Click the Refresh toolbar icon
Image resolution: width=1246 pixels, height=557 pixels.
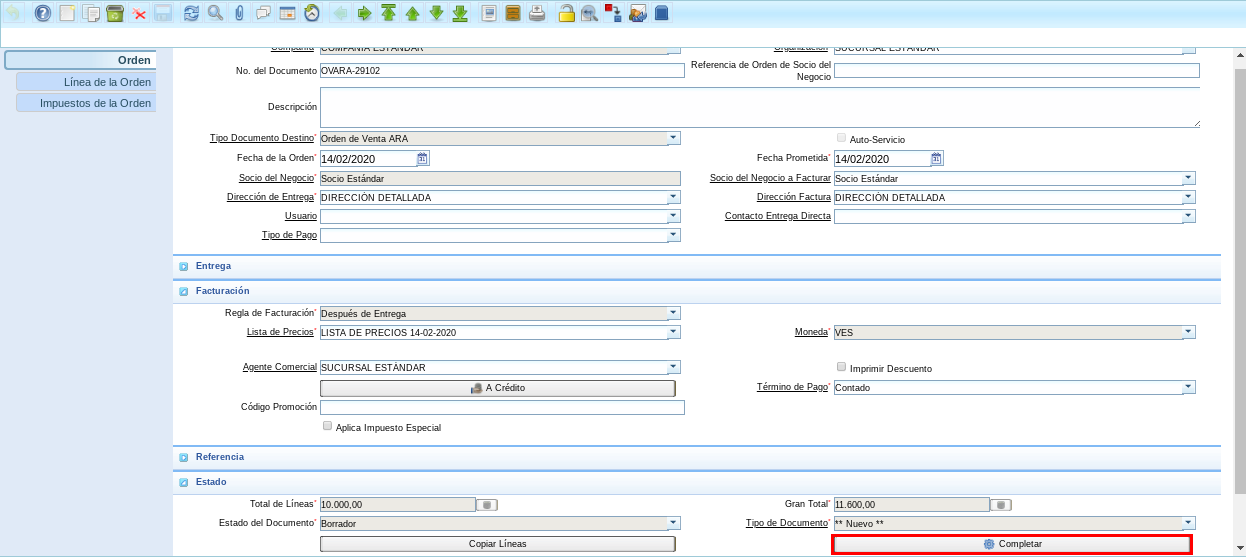pyautogui.click(x=191, y=14)
